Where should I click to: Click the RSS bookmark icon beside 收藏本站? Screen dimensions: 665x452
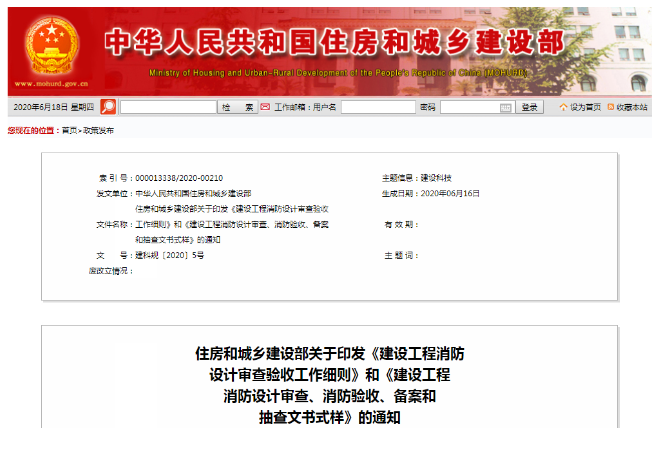pyautogui.click(x=611, y=107)
